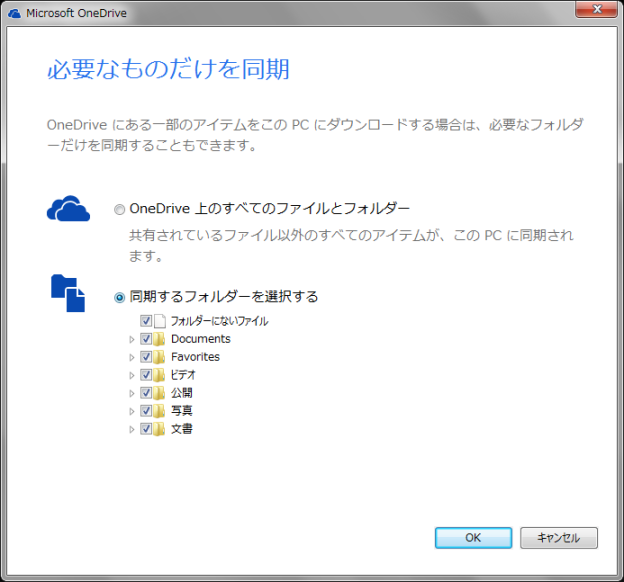Toggle the 文書 folder checkbox

(x=146, y=429)
